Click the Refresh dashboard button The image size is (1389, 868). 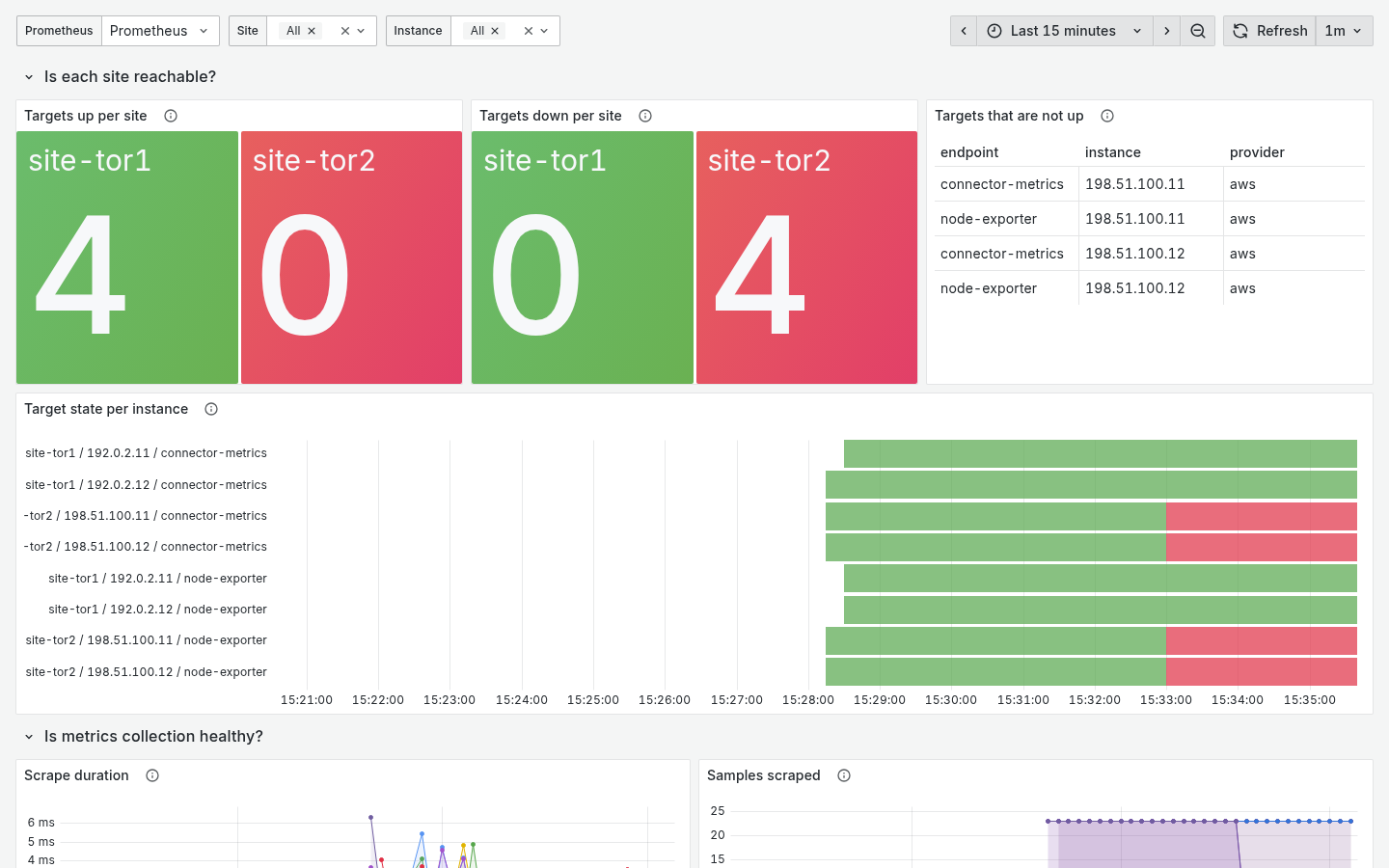1269,31
